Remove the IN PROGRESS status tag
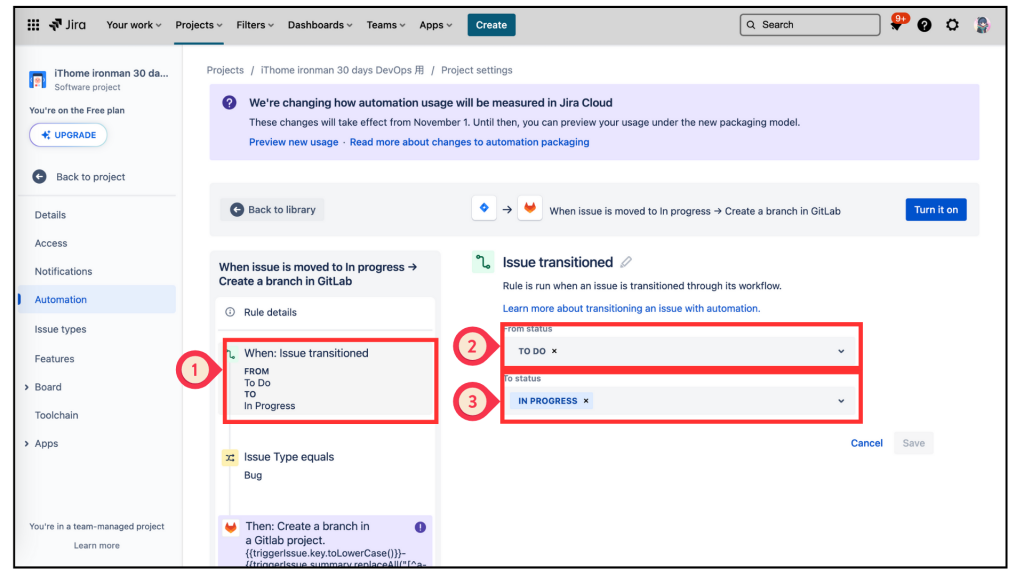Image resolution: width=1024 pixels, height=576 pixels. (x=586, y=401)
